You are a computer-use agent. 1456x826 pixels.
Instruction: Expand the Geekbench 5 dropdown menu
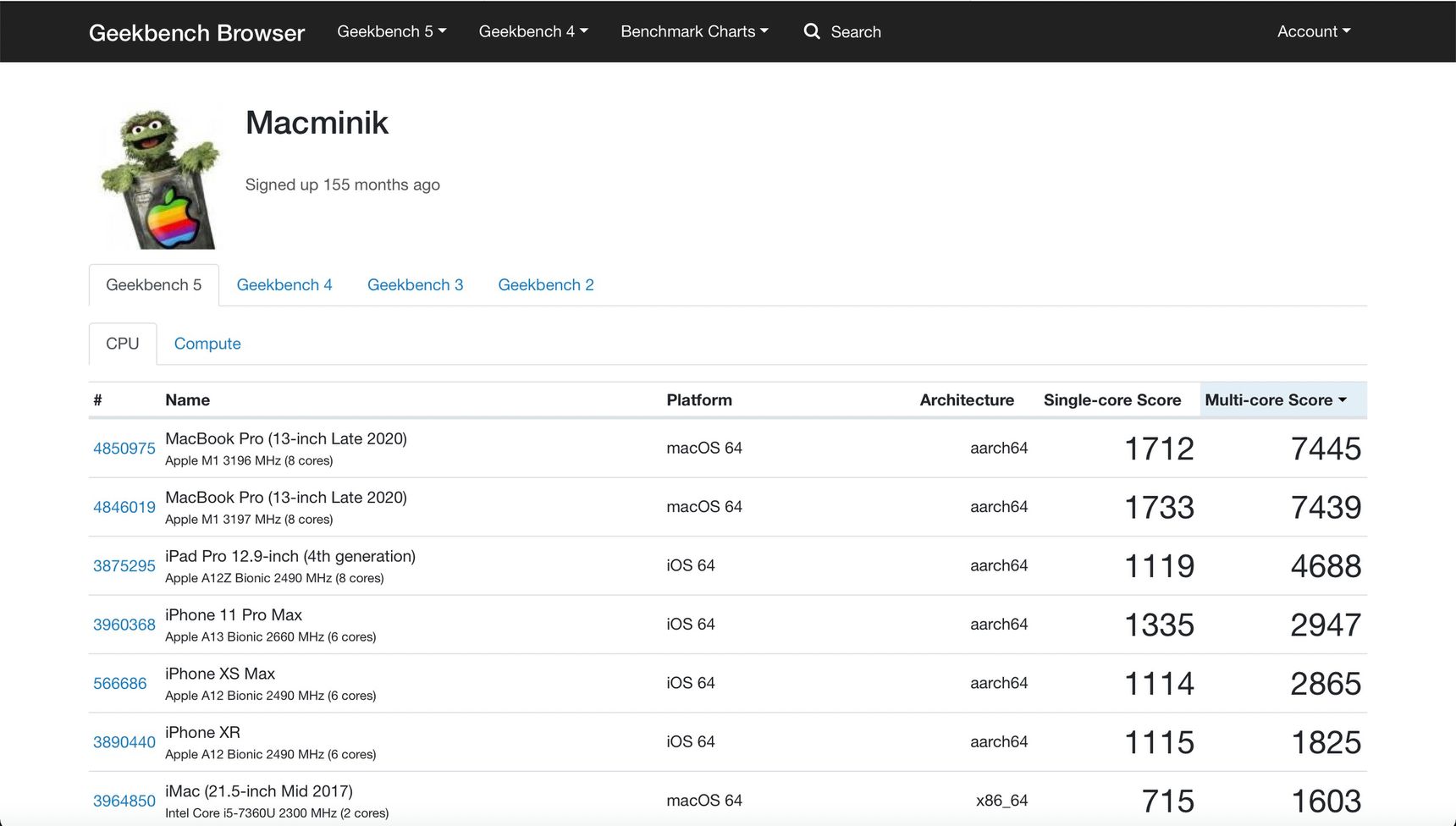391,31
